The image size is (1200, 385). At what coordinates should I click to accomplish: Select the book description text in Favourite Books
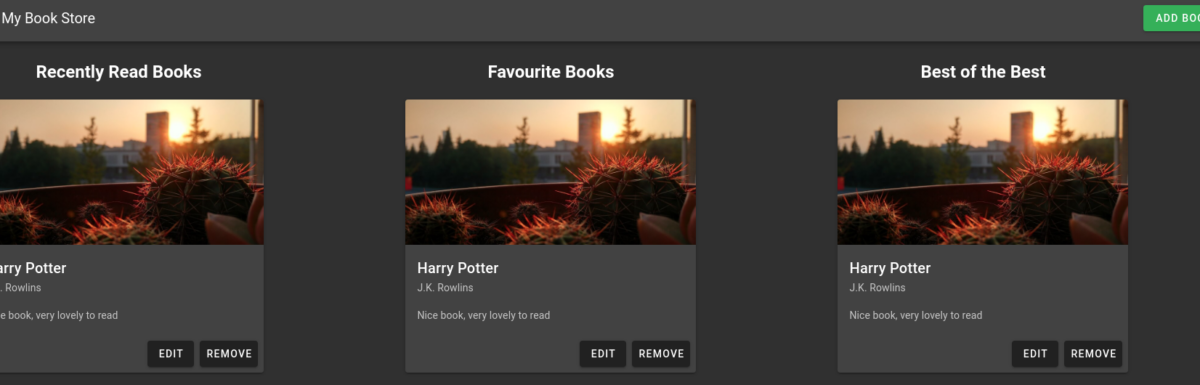click(x=483, y=315)
